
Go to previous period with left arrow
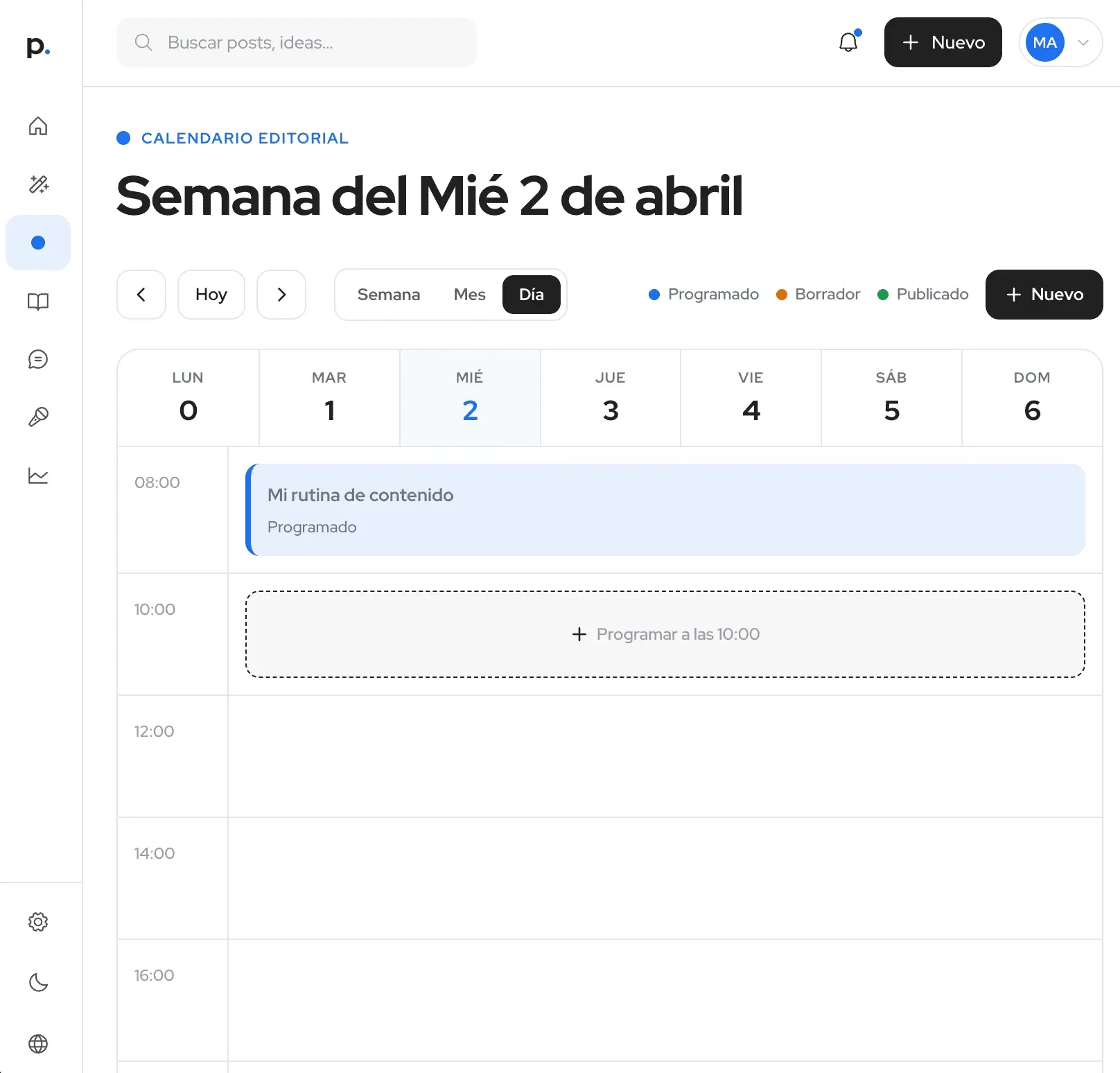click(141, 295)
